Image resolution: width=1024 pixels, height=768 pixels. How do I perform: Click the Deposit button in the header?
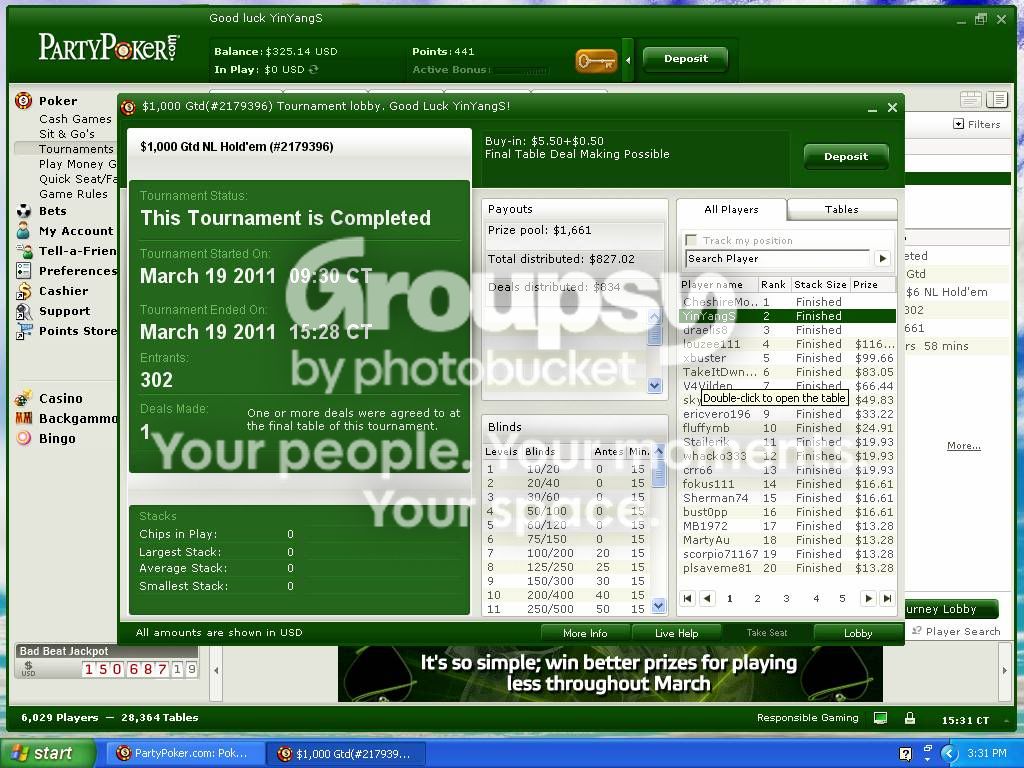coord(686,59)
